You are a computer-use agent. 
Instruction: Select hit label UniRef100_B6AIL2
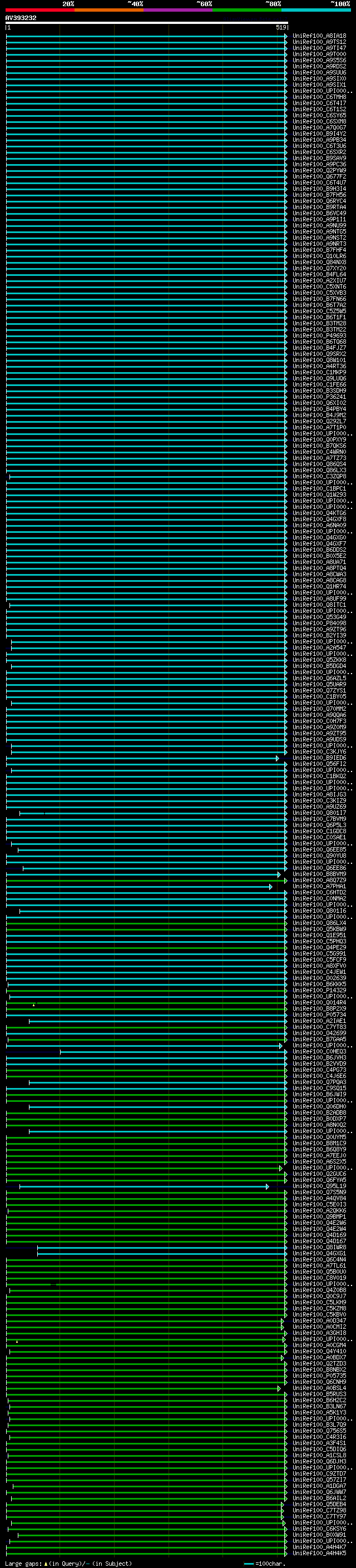pos(319,1498)
